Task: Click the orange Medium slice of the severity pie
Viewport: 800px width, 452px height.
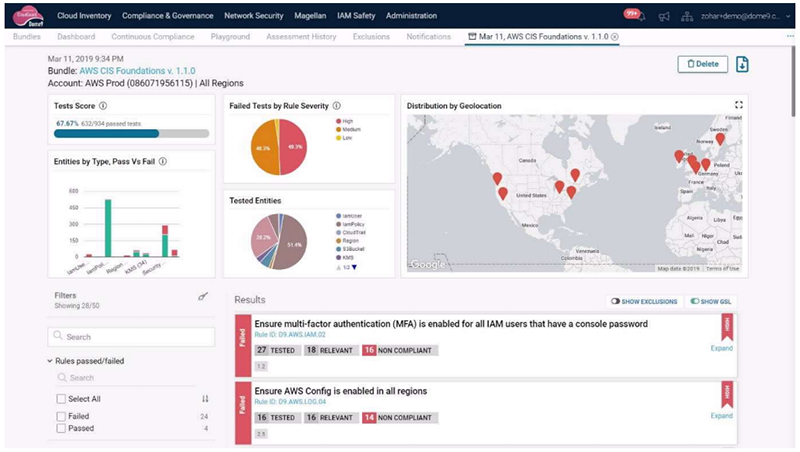Action: point(263,148)
